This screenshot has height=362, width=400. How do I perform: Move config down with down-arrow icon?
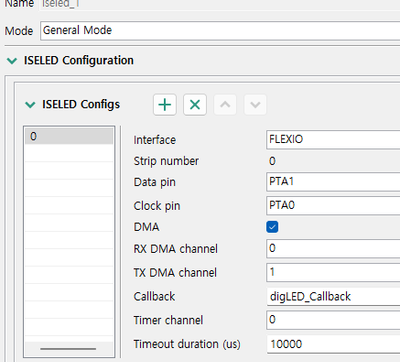click(255, 105)
